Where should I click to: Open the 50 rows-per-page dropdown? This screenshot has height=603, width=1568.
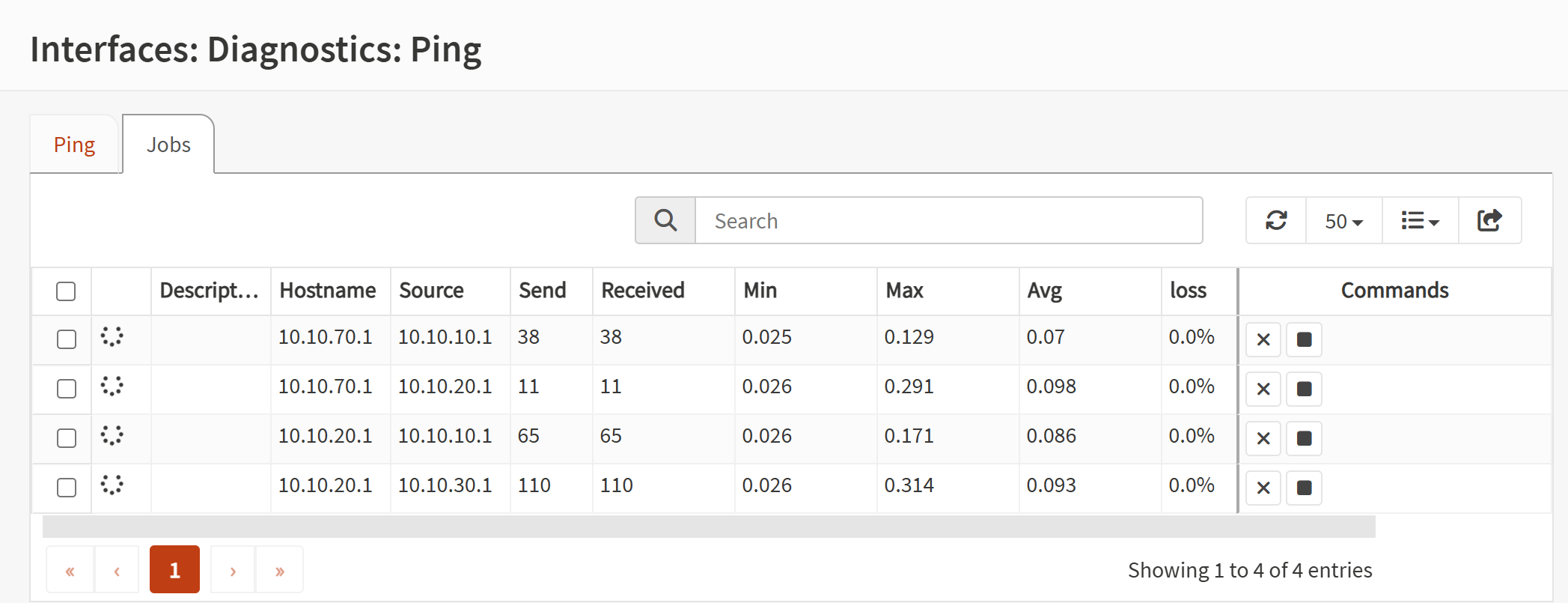1343,221
